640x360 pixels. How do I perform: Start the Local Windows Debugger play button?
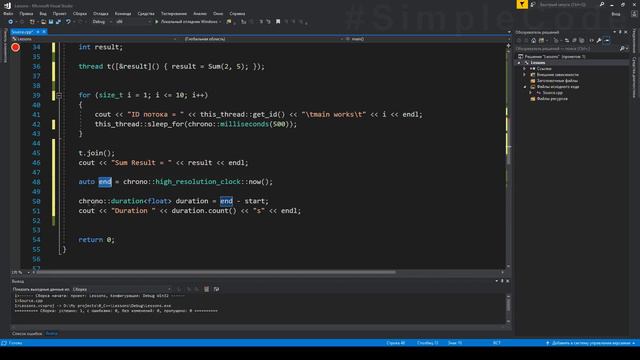tap(157, 22)
